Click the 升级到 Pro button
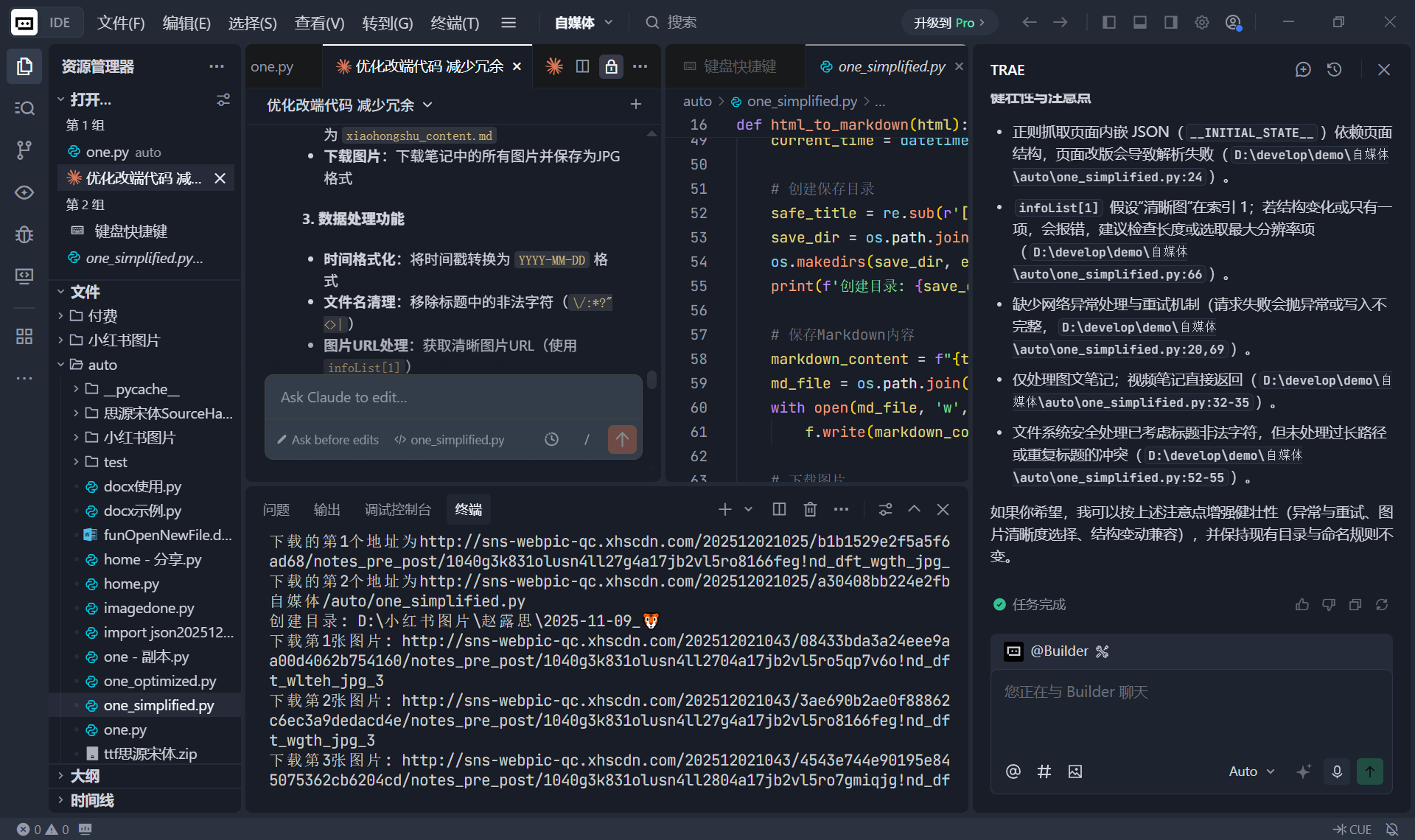This screenshot has width=1415, height=840. pos(948,22)
